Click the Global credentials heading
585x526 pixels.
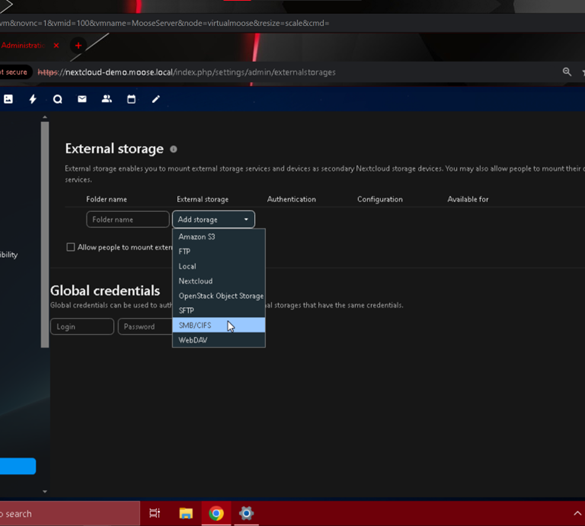coord(105,291)
